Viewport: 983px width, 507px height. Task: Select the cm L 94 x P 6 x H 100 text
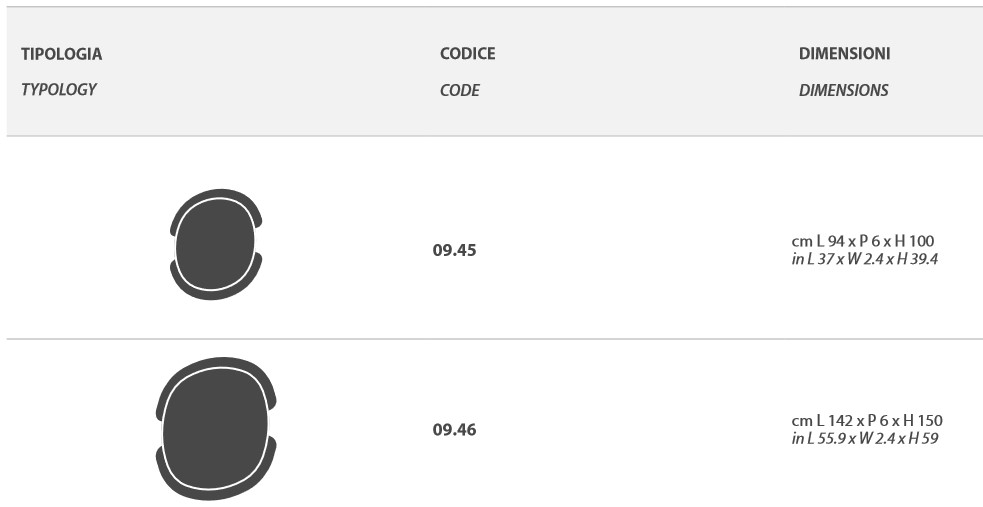click(862, 242)
